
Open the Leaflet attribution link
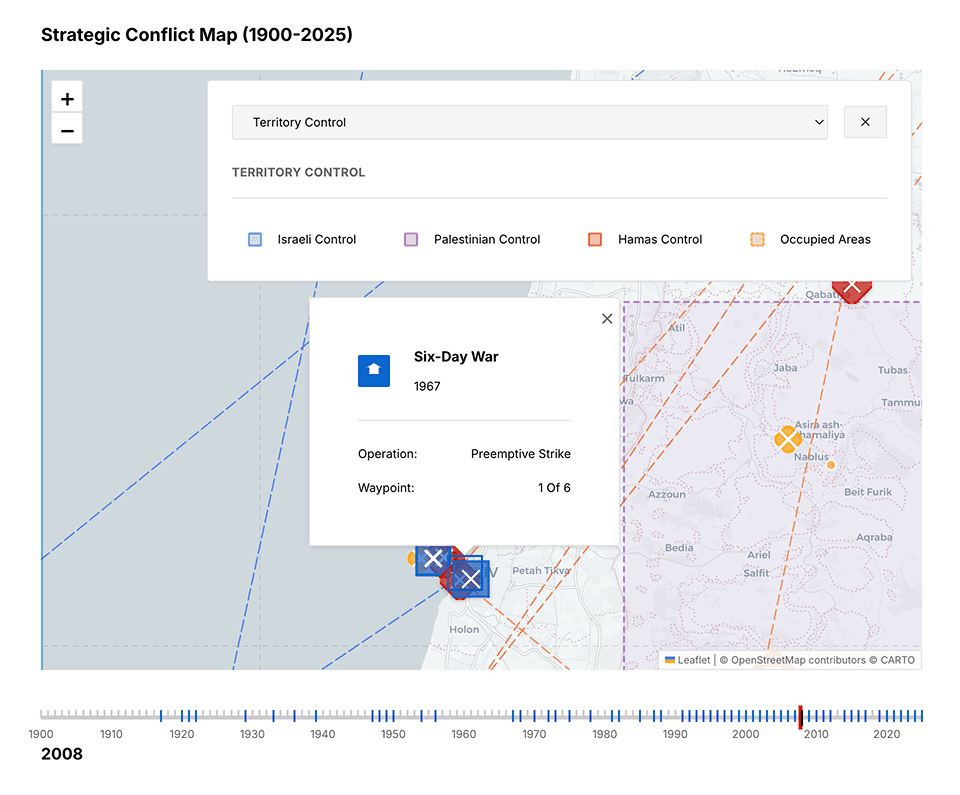694,660
